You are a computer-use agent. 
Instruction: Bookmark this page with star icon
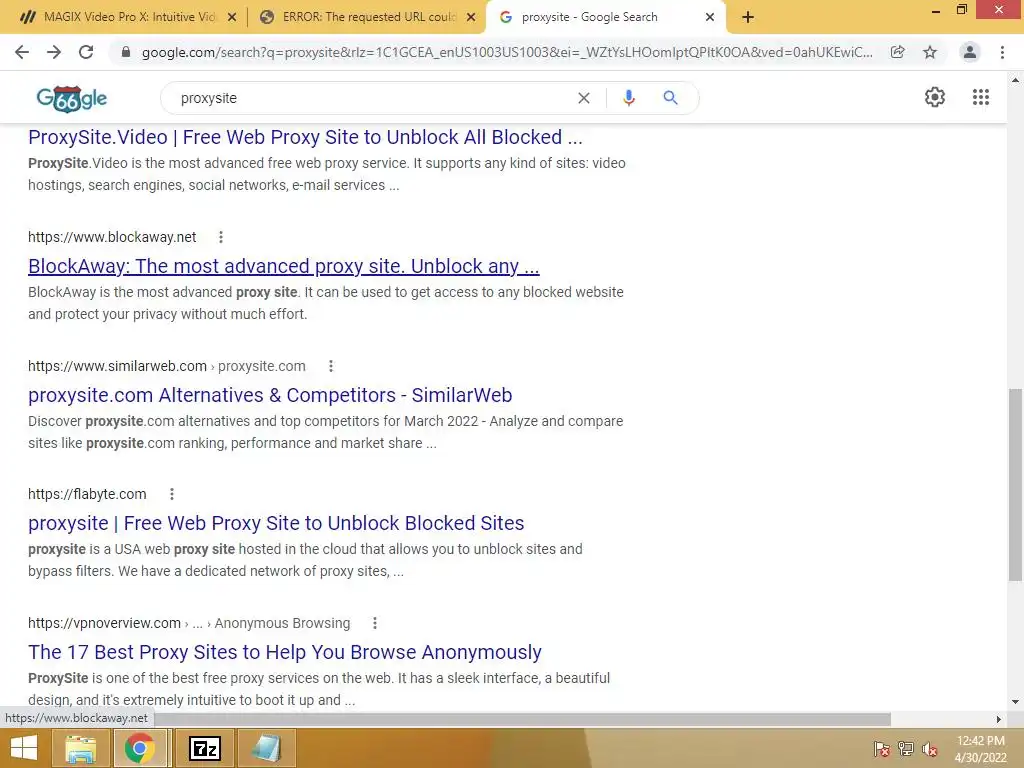pos(930,52)
